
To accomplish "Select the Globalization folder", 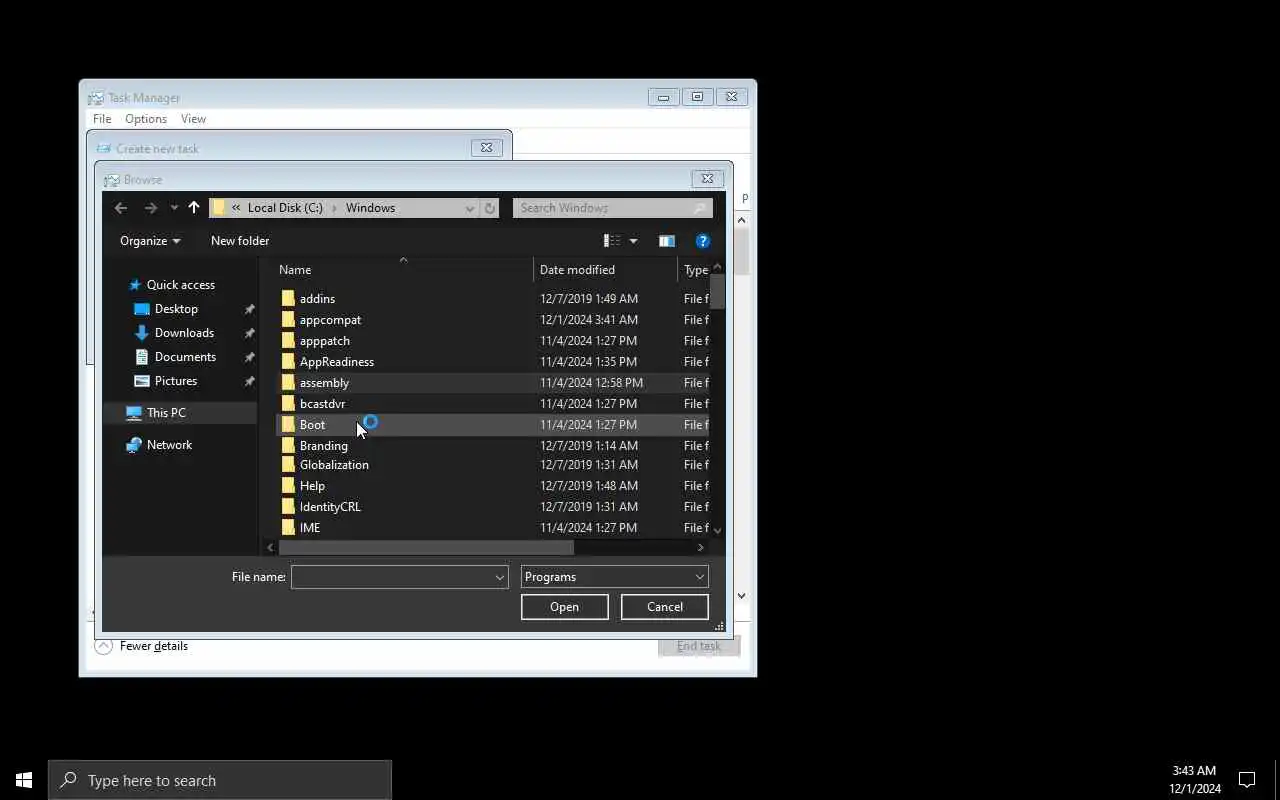I will click(334, 465).
